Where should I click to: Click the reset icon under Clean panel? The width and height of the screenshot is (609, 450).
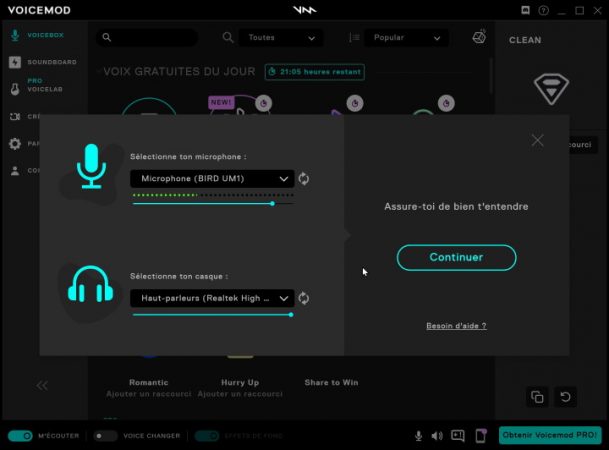tap(565, 397)
